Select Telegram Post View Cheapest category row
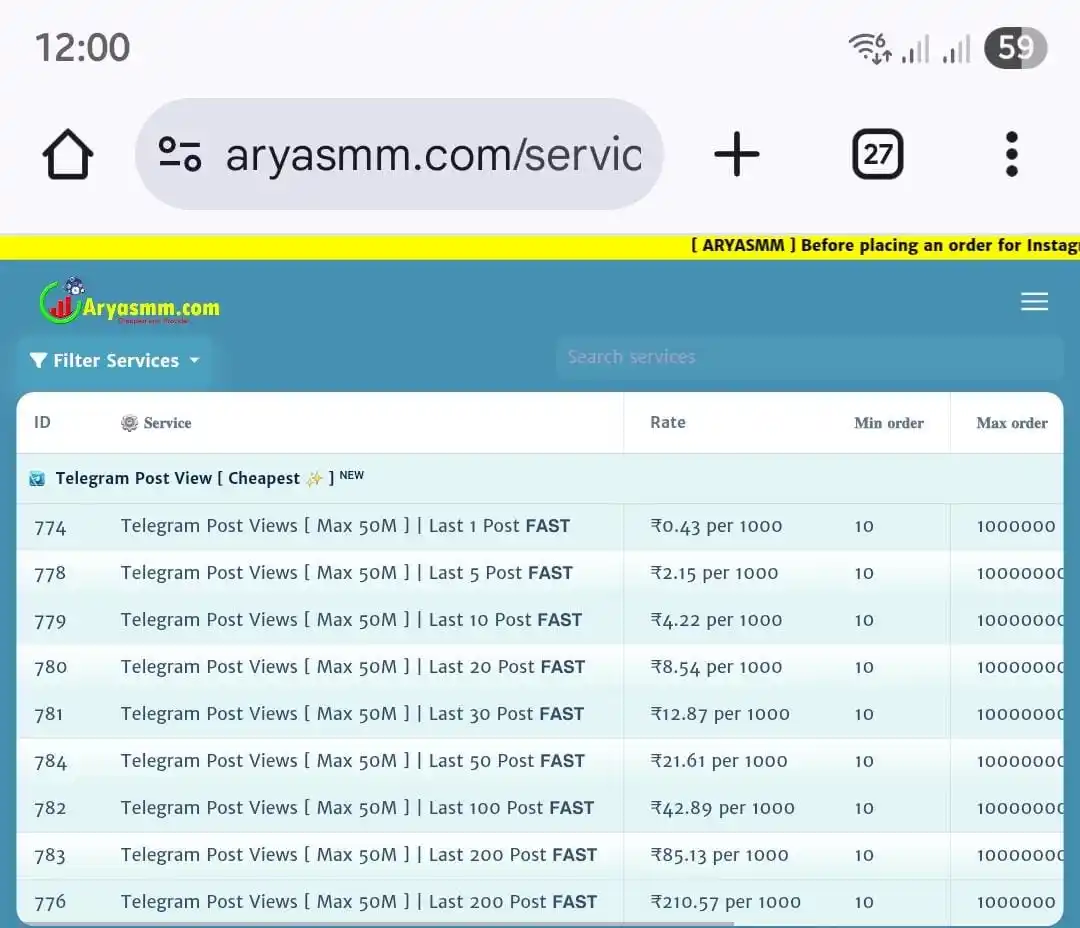This screenshot has height=928, width=1080. (x=540, y=478)
